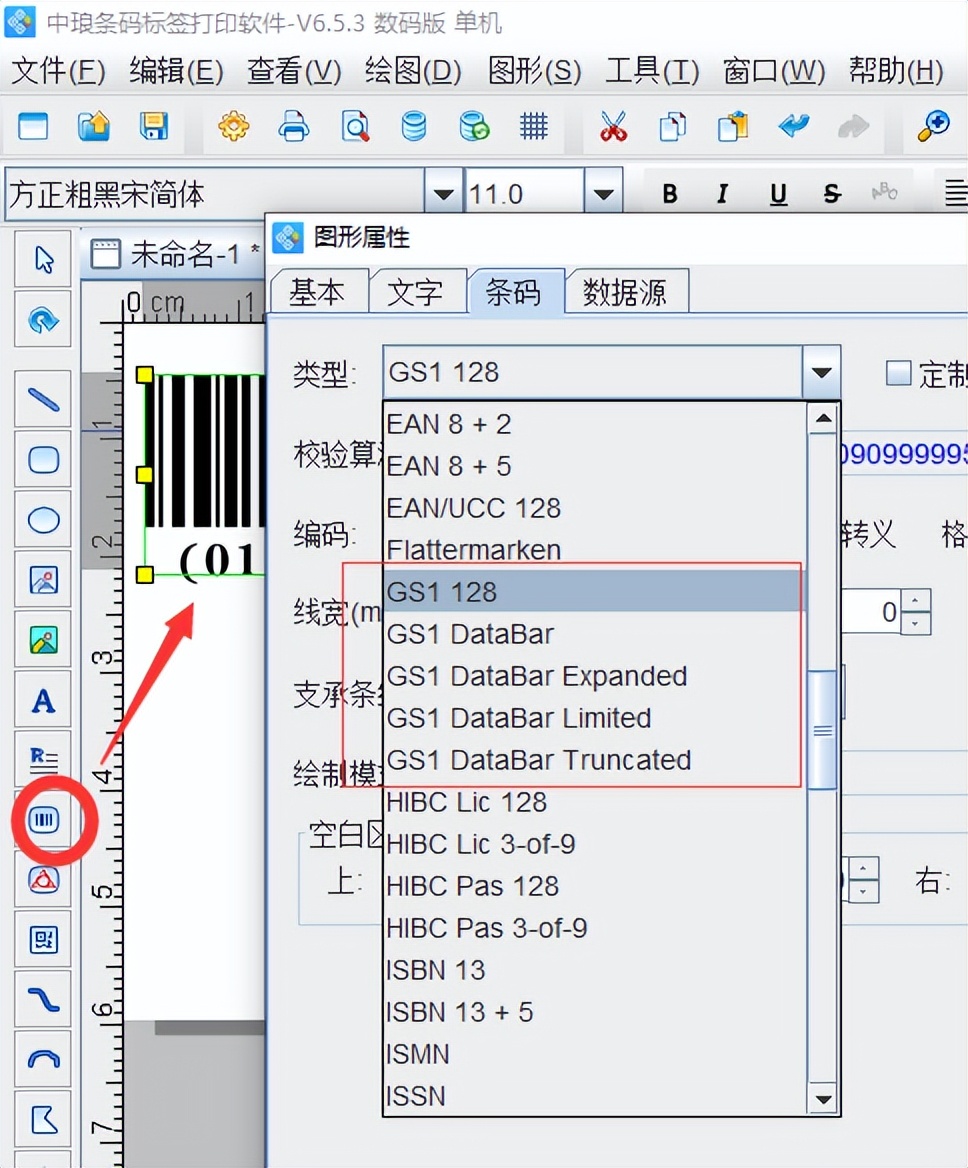
Task: Click the scissors Cut icon
Action: point(613,126)
